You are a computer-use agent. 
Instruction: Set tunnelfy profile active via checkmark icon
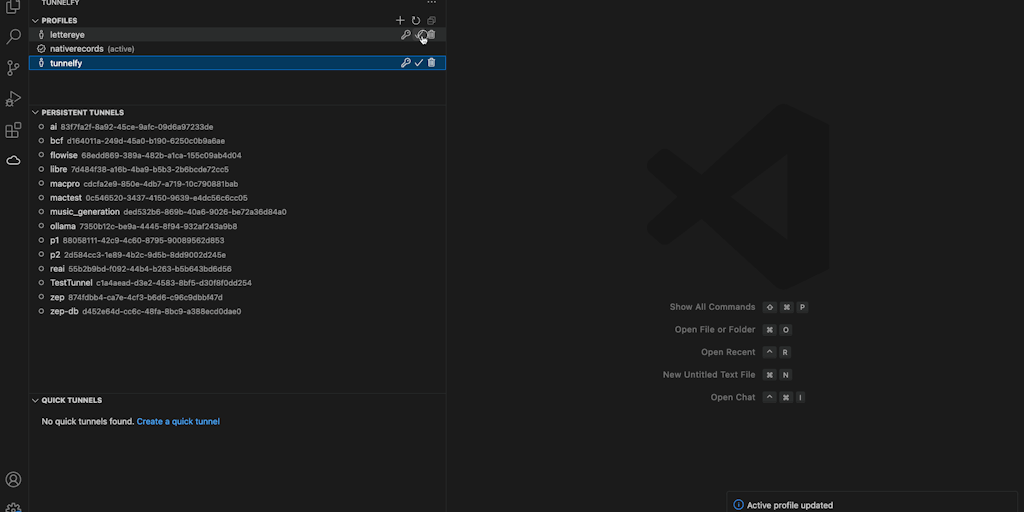click(x=419, y=63)
